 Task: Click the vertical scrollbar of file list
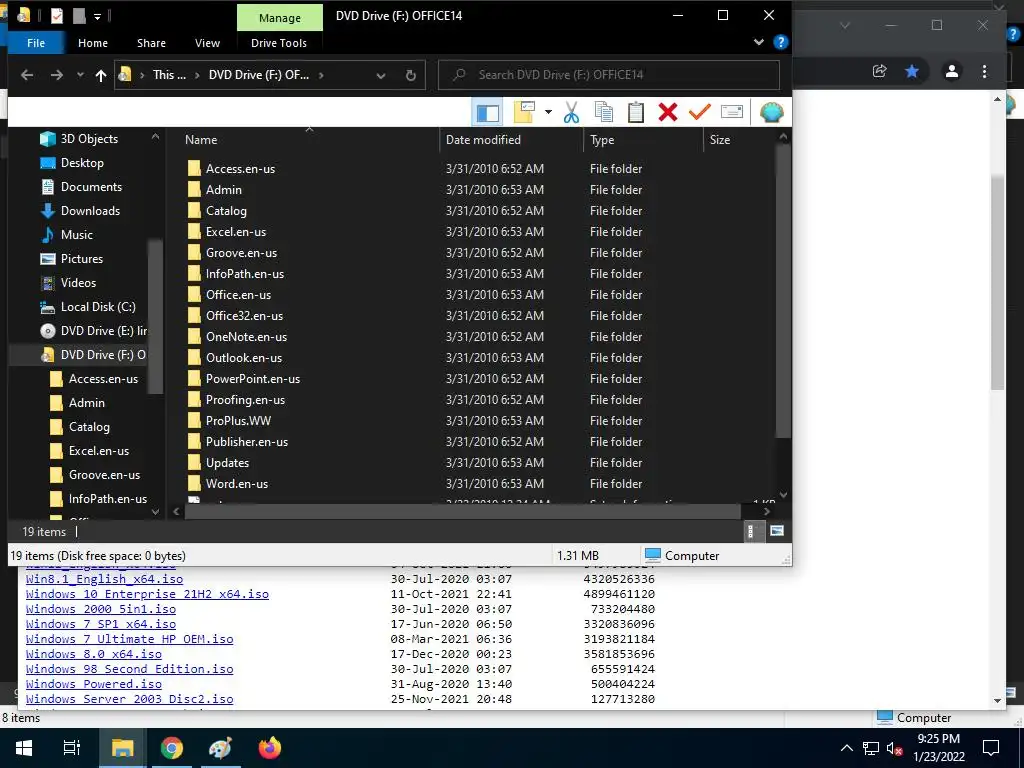(783, 291)
